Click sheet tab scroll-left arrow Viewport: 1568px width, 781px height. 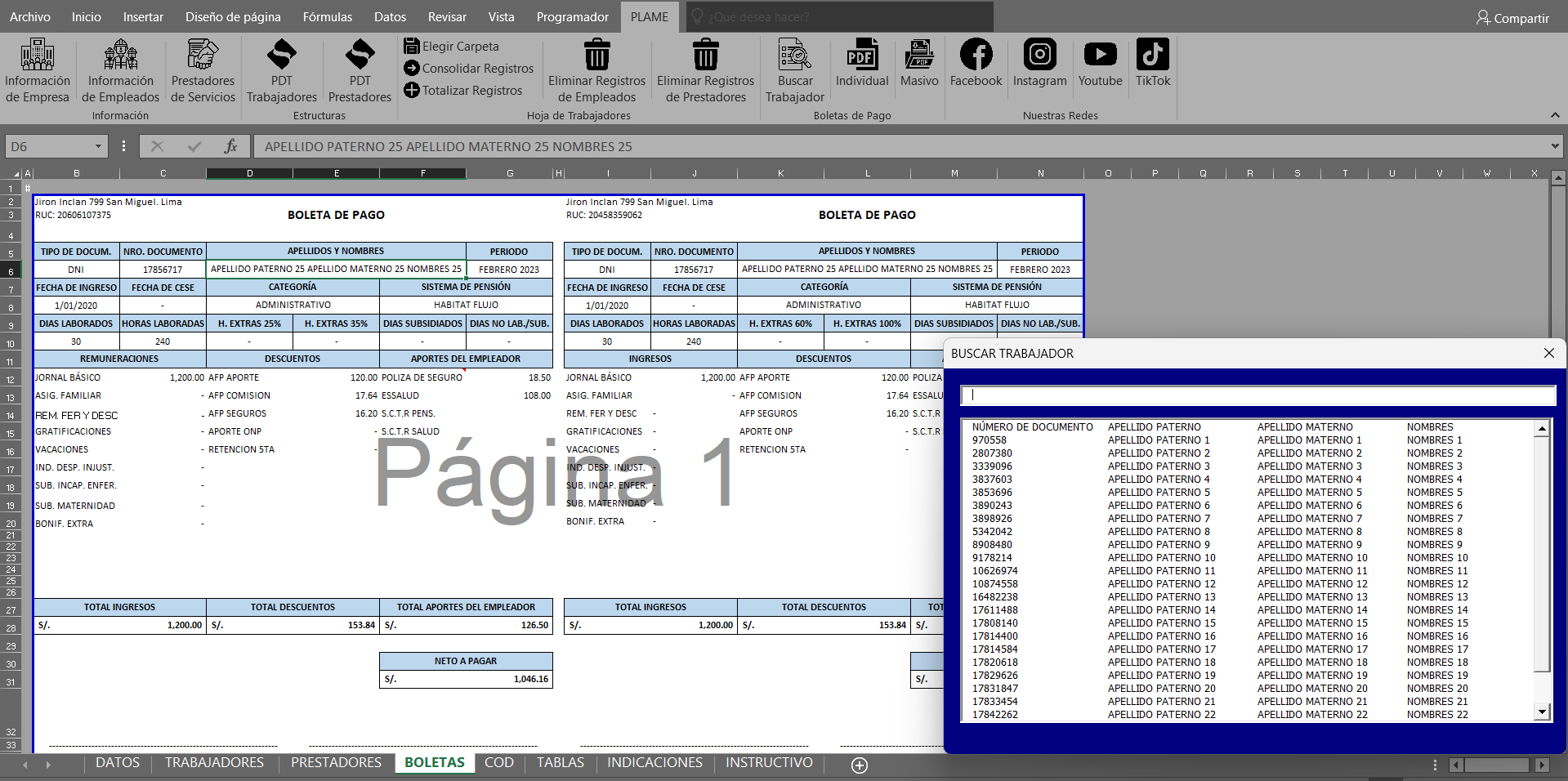coord(25,765)
